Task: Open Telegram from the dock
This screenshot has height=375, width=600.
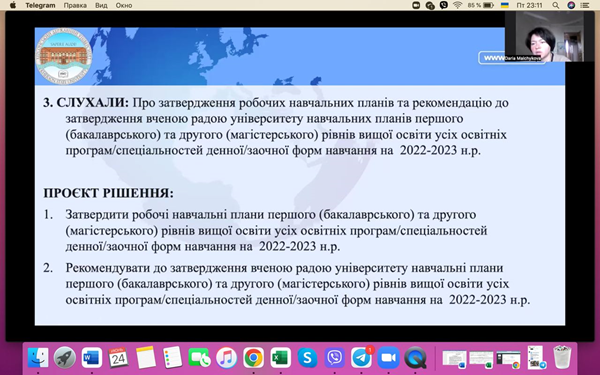Action: tap(361, 358)
